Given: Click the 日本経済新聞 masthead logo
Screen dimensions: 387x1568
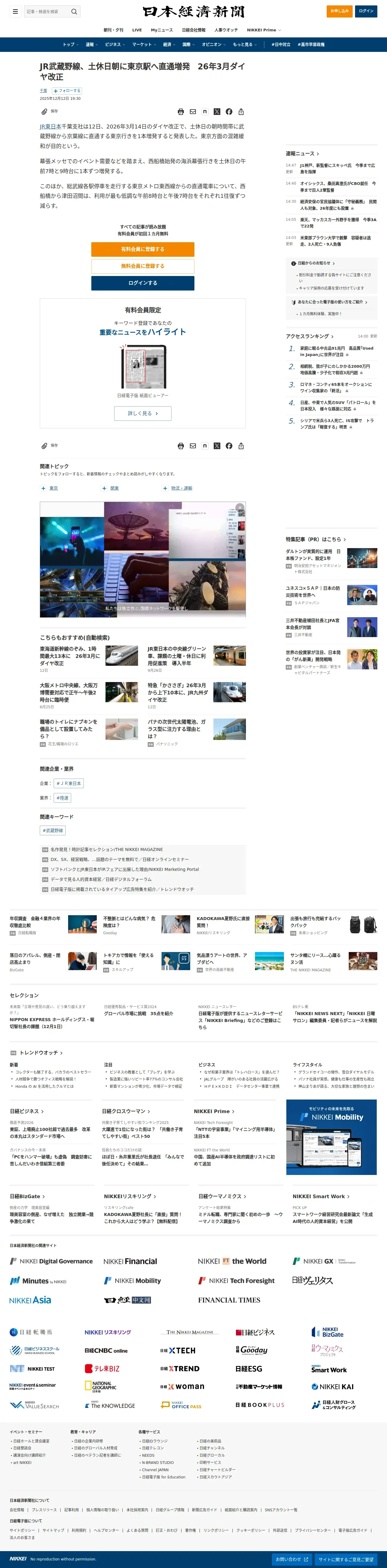Looking at the screenshot, I should coord(193,11).
